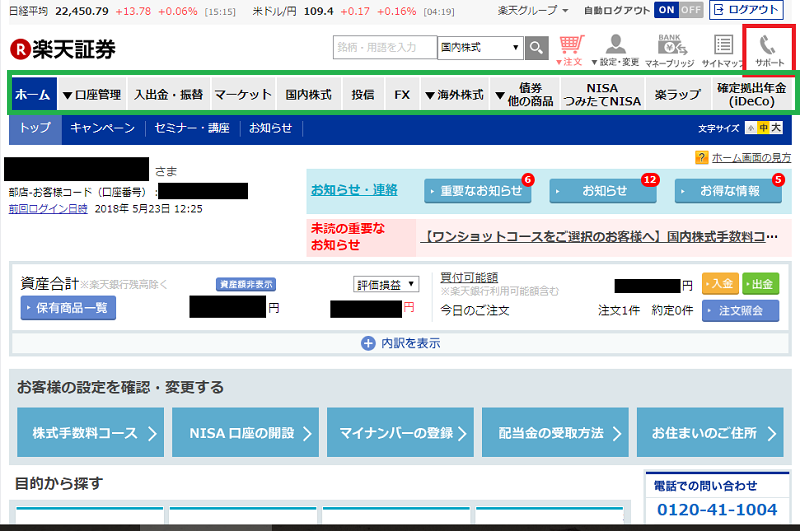This screenshot has width=800, height=531.
Task: Click the お知らせ・連絡 link
Action: click(x=354, y=190)
